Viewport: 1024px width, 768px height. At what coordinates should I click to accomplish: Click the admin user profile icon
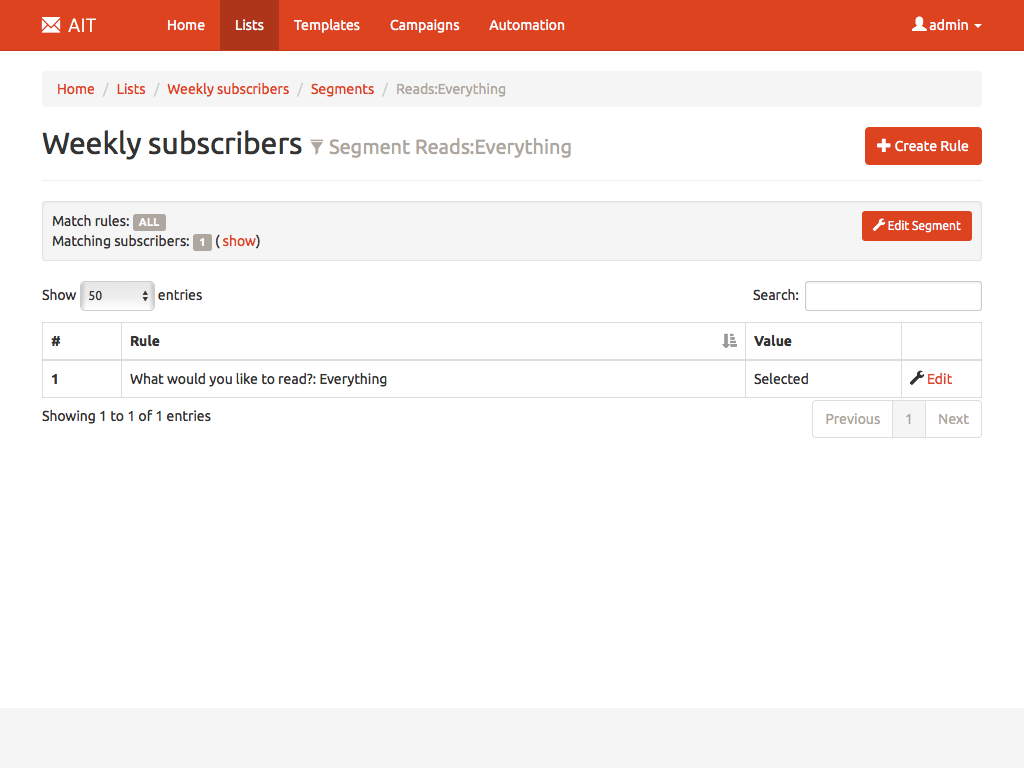coord(919,24)
